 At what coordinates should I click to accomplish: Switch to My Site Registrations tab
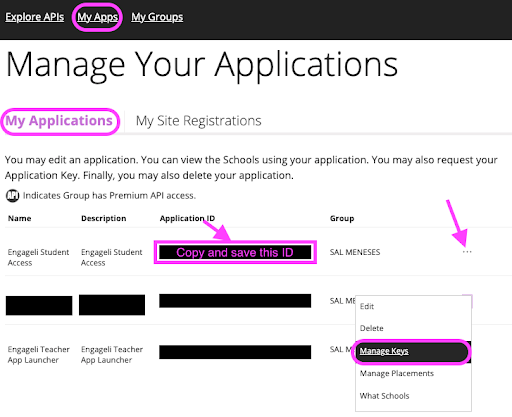coord(198,121)
